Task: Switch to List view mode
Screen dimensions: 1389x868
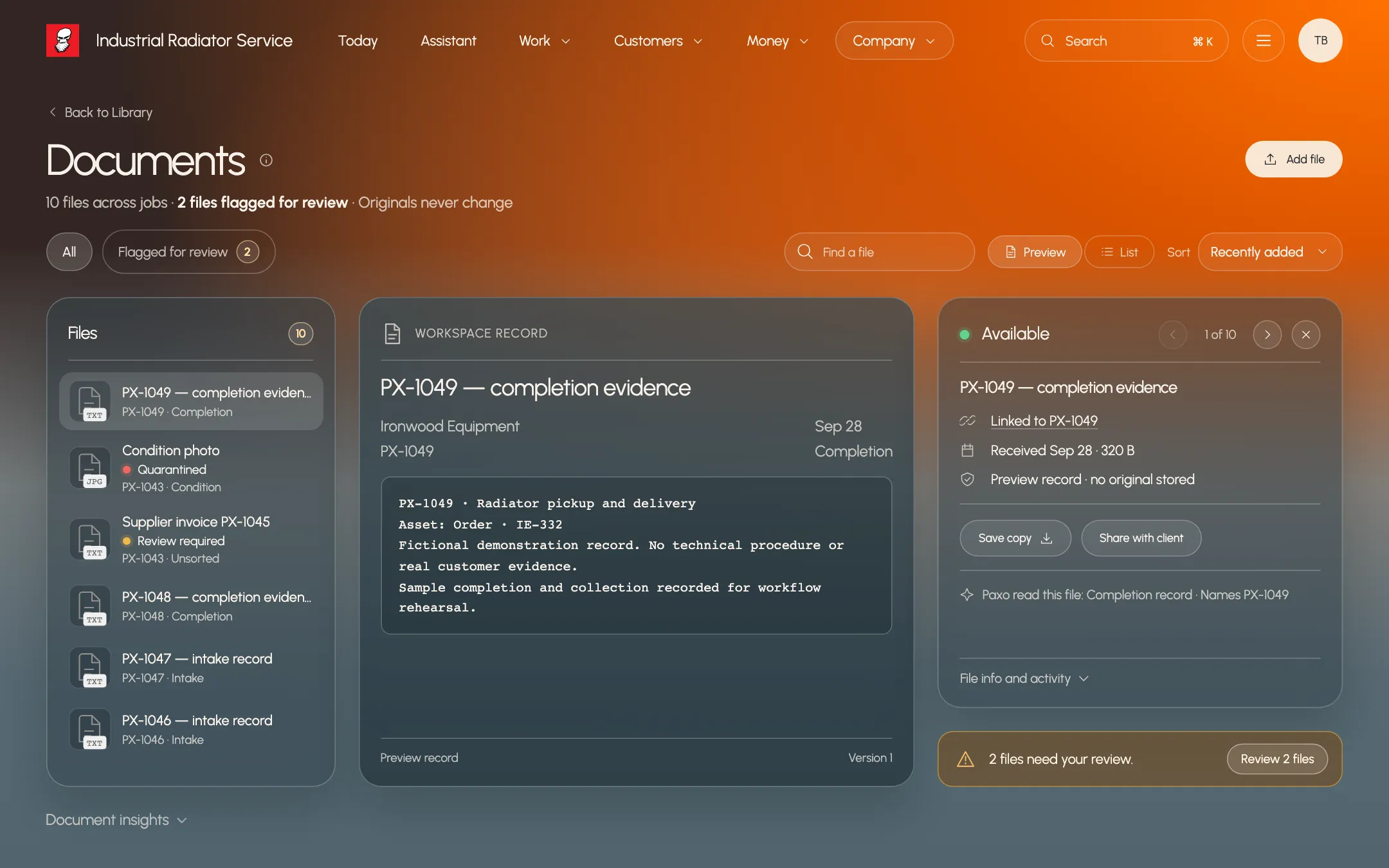Action: click(x=1119, y=252)
